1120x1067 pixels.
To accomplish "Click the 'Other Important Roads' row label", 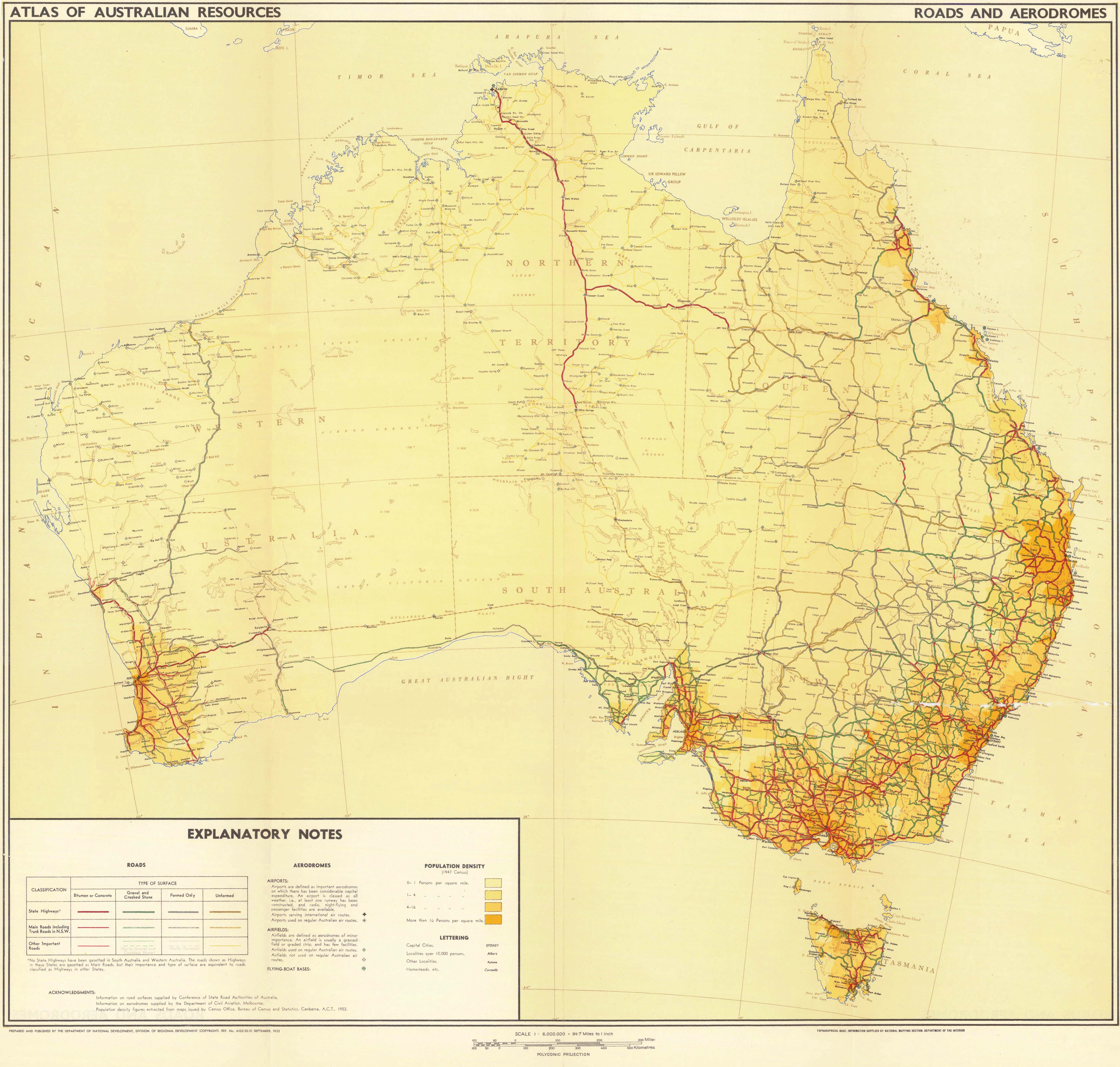I will tap(44, 946).
